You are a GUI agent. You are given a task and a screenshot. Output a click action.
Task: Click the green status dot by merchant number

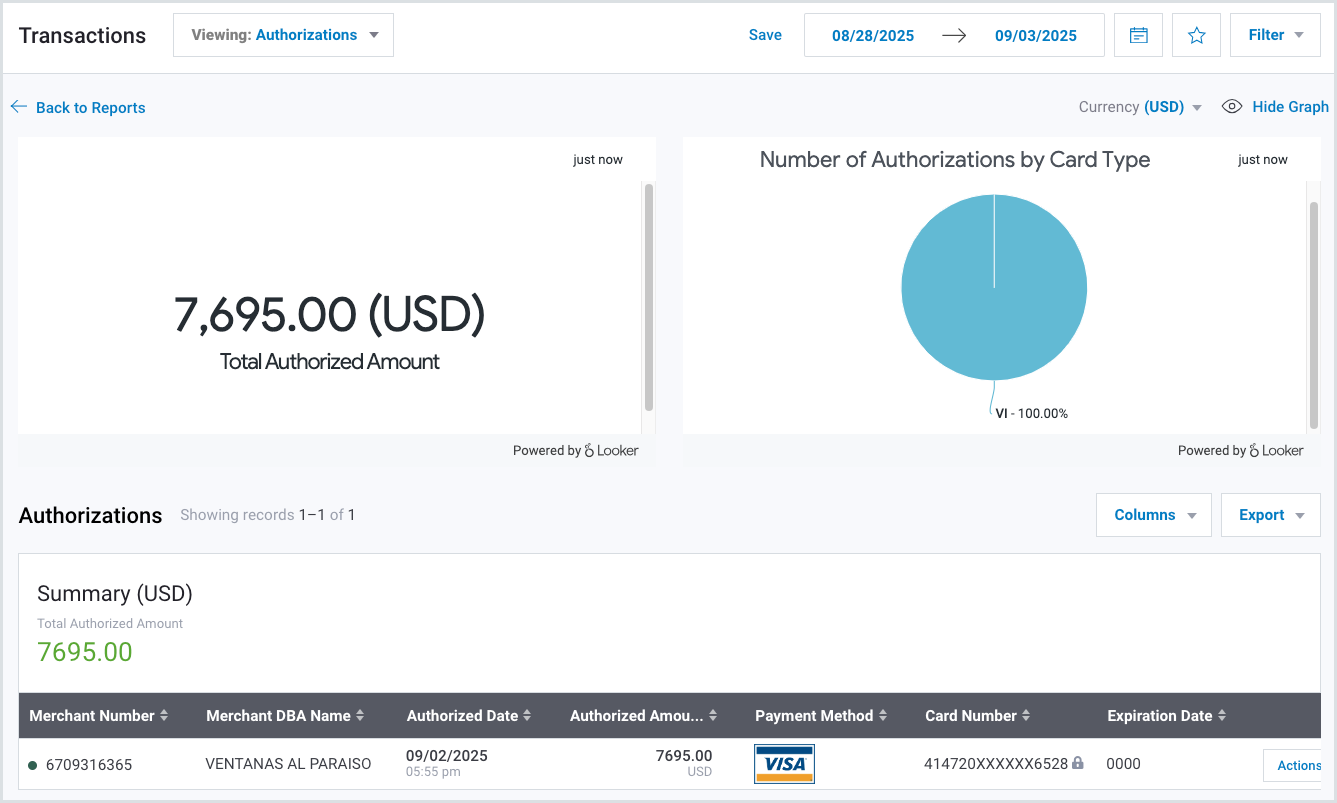coord(33,766)
